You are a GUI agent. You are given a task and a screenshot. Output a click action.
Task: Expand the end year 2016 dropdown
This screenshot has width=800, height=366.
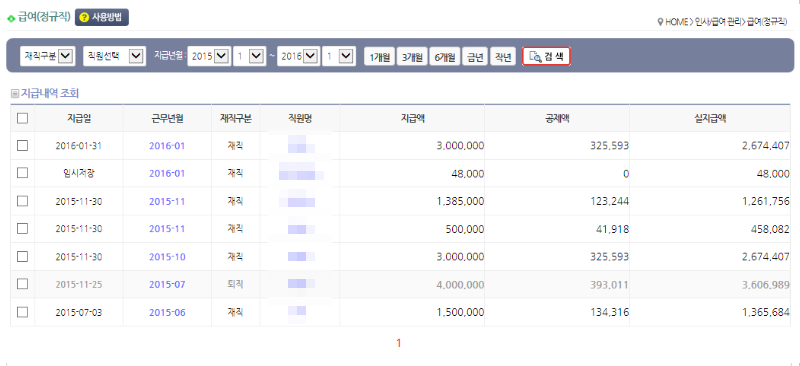[x=298, y=56]
